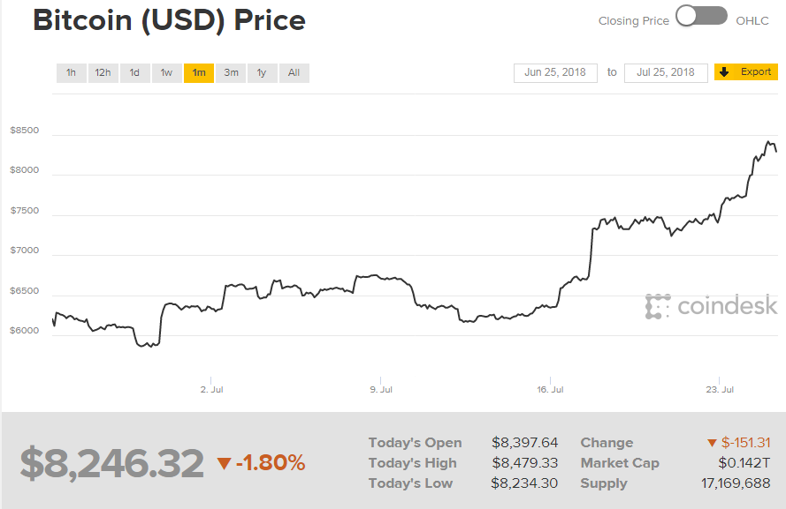
Task: Click the red down-arrow beside -1.80%
Action: tap(224, 463)
